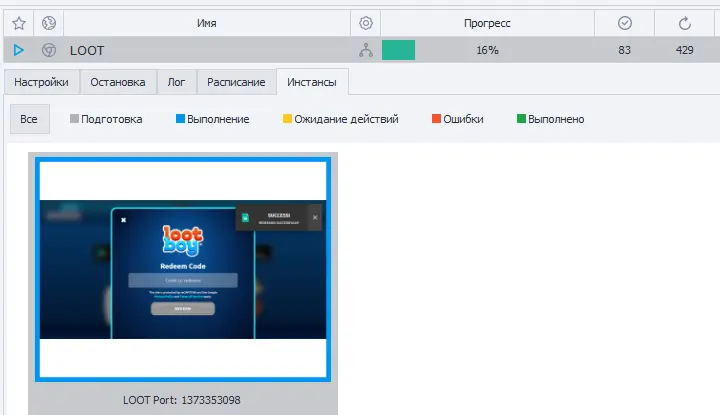
Task: Open the LOOT instance preview thumbnail
Action: [x=183, y=269]
